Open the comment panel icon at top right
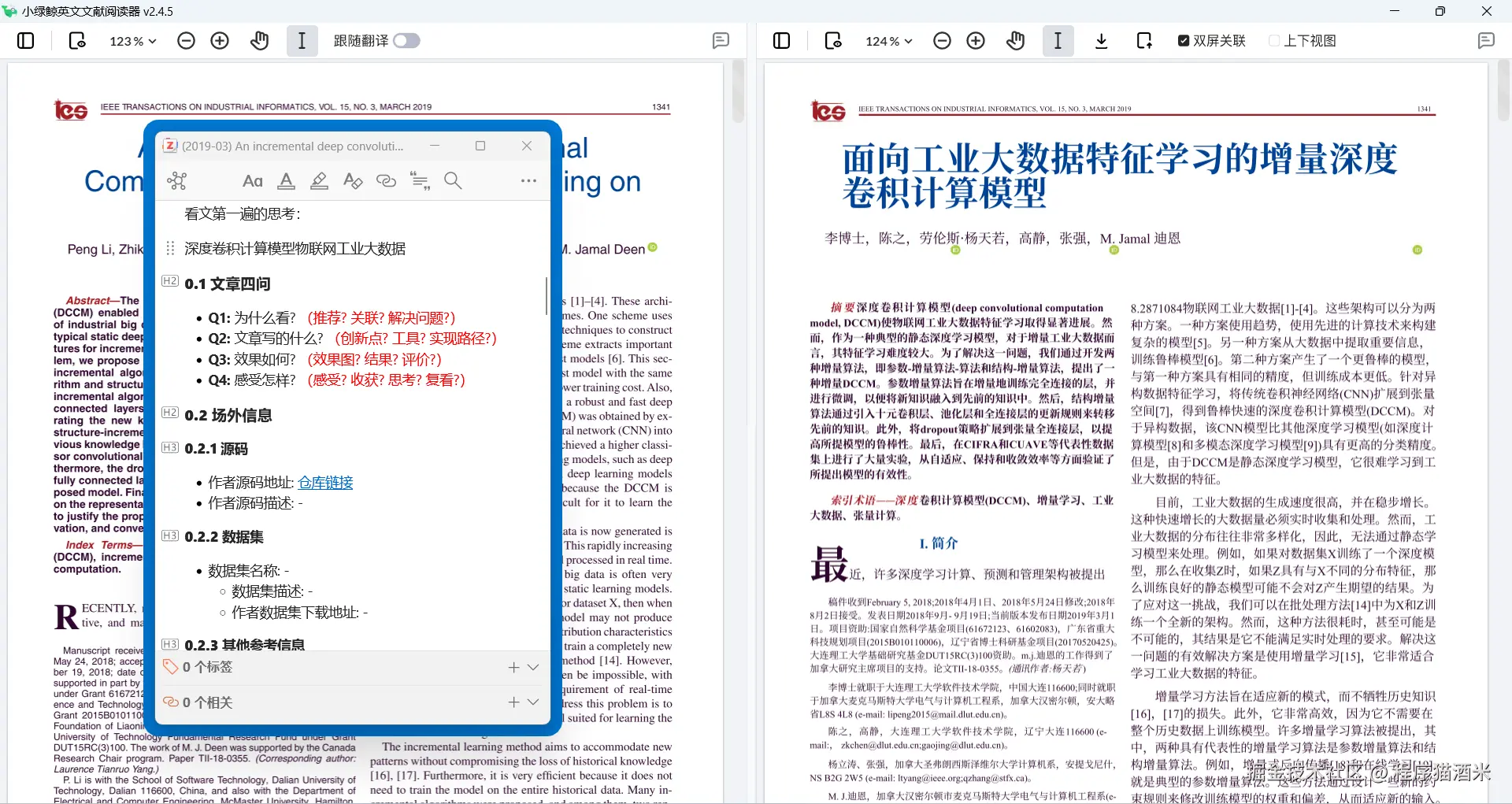This screenshot has height=804, width=1512. click(1487, 40)
